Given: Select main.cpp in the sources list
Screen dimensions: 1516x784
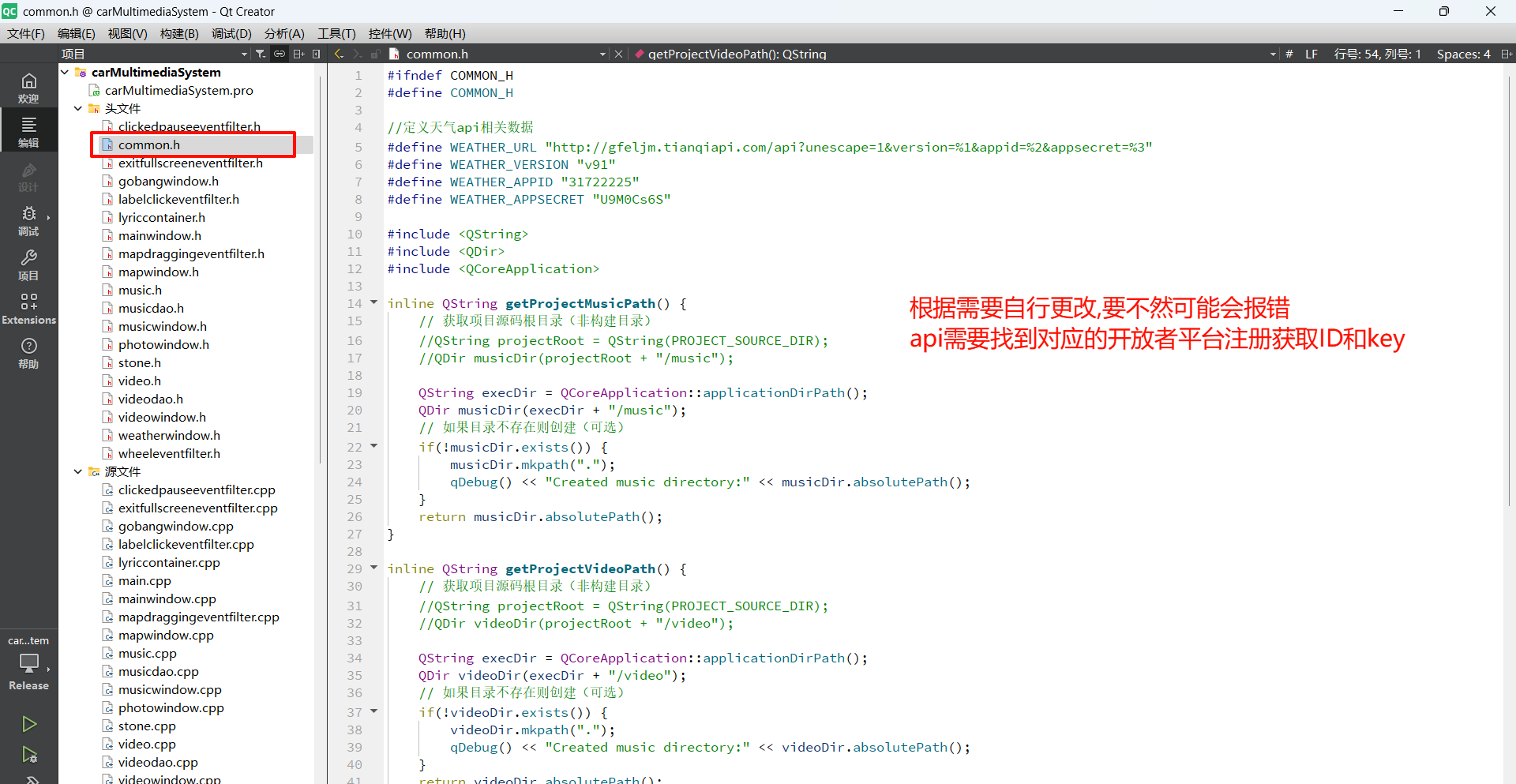Looking at the screenshot, I should tap(144, 580).
